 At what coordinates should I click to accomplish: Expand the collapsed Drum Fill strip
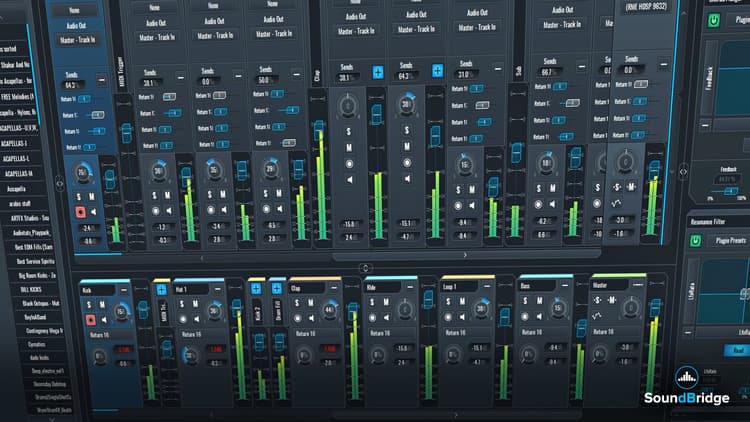276,288
